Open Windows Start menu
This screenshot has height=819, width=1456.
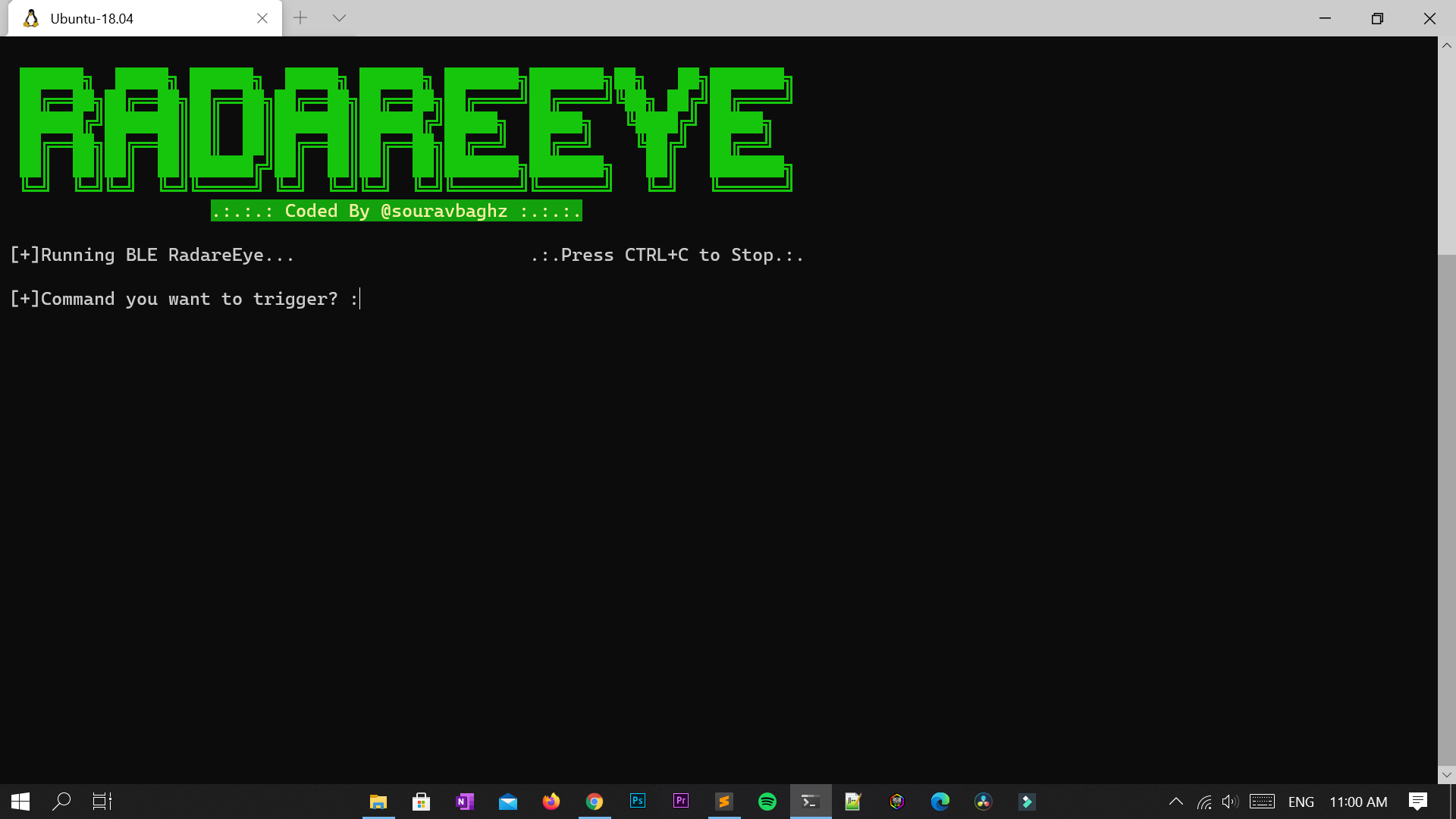pyautogui.click(x=20, y=802)
